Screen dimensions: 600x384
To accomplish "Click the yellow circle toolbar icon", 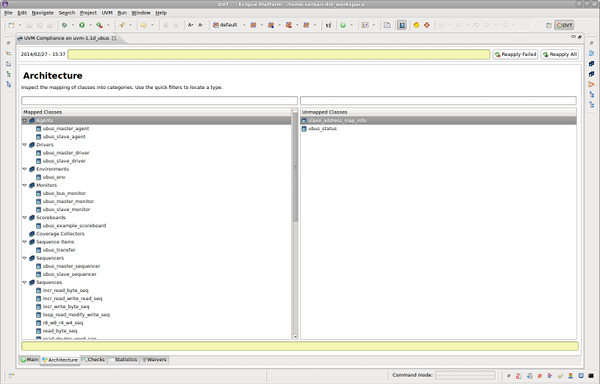I will [416, 25].
